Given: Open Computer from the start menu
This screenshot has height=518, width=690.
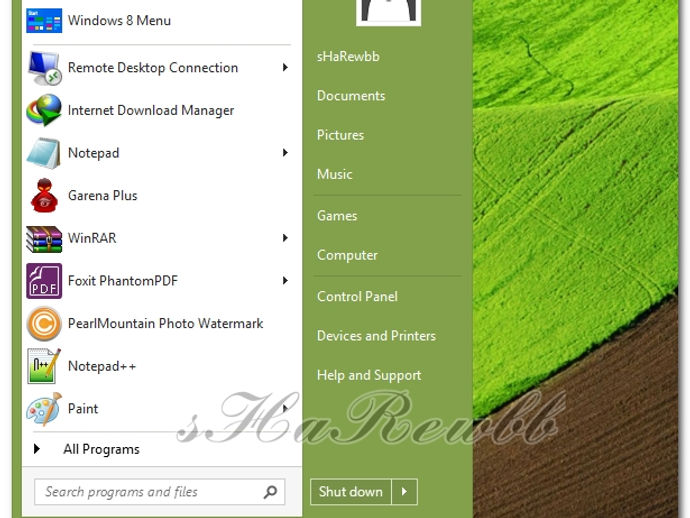Looking at the screenshot, I should (x=347, y=255).
